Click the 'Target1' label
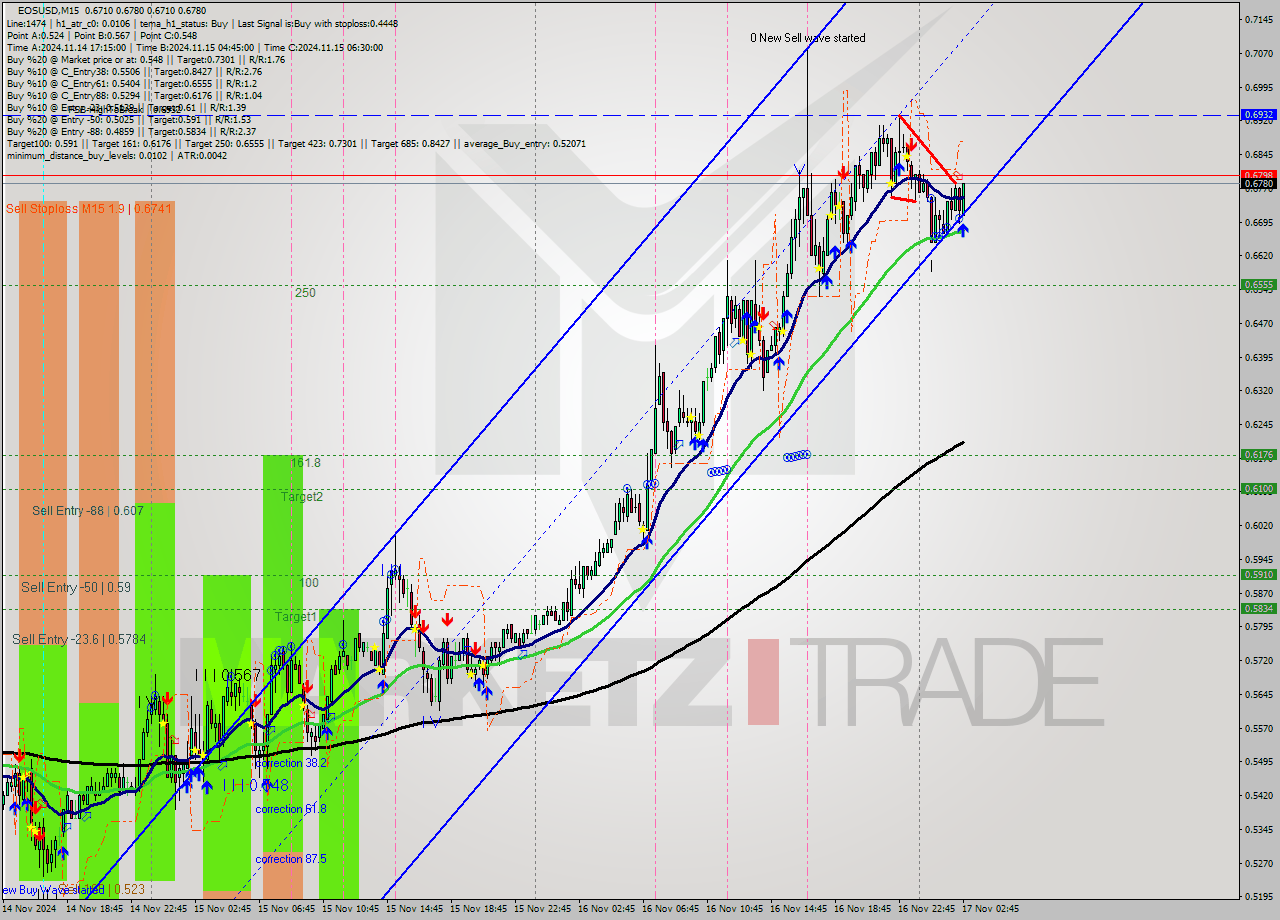The image size is (1280, 920). (x=296, y=617)
